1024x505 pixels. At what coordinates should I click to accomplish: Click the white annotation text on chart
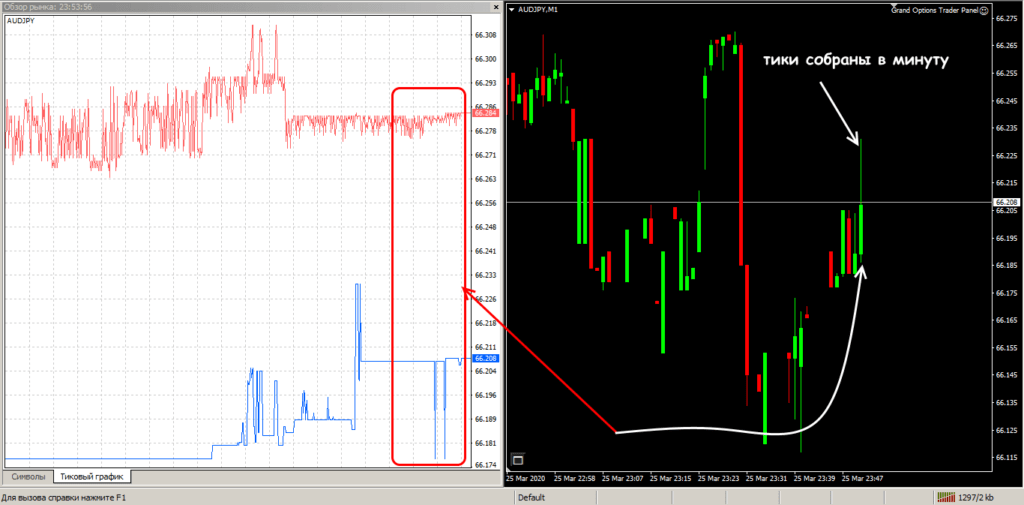pos(854,61)
